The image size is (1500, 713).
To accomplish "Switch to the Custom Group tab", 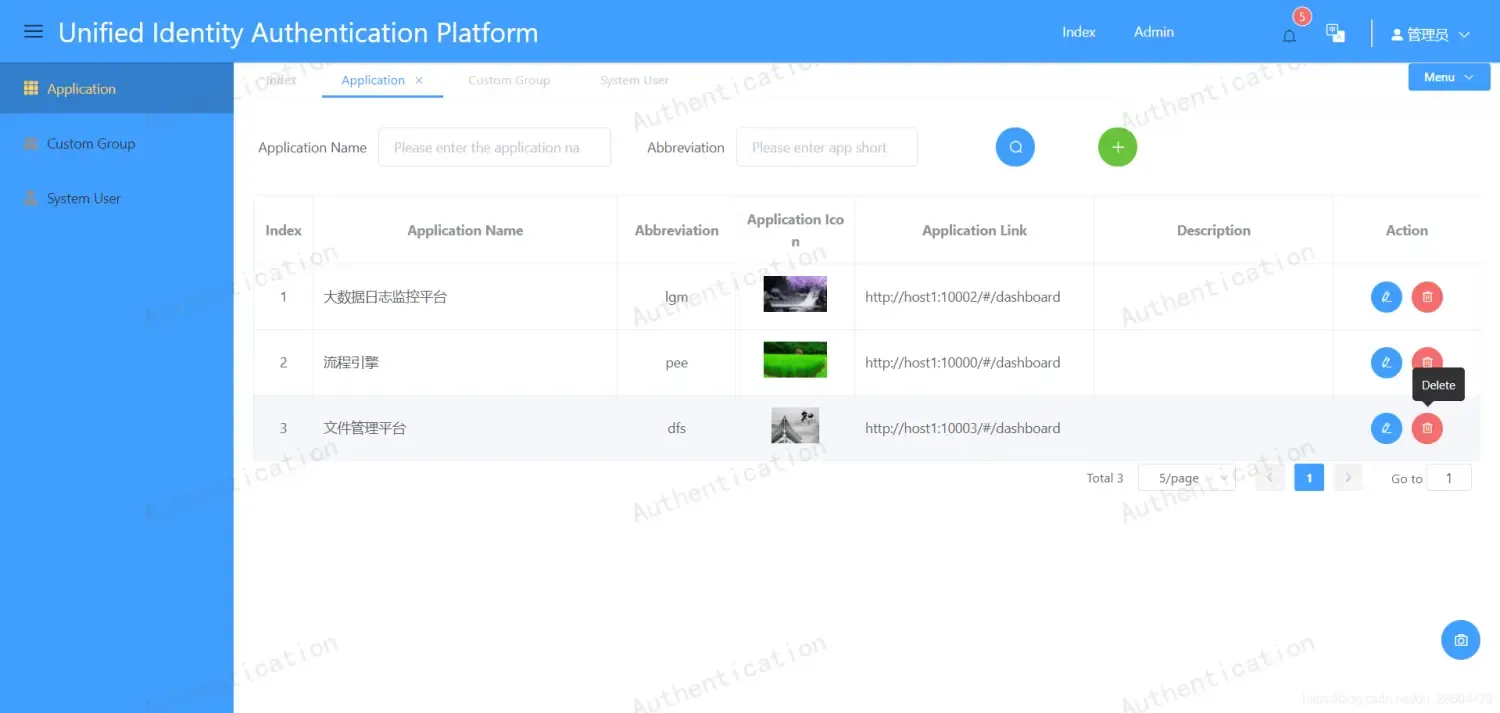I will tap(509, 80).
